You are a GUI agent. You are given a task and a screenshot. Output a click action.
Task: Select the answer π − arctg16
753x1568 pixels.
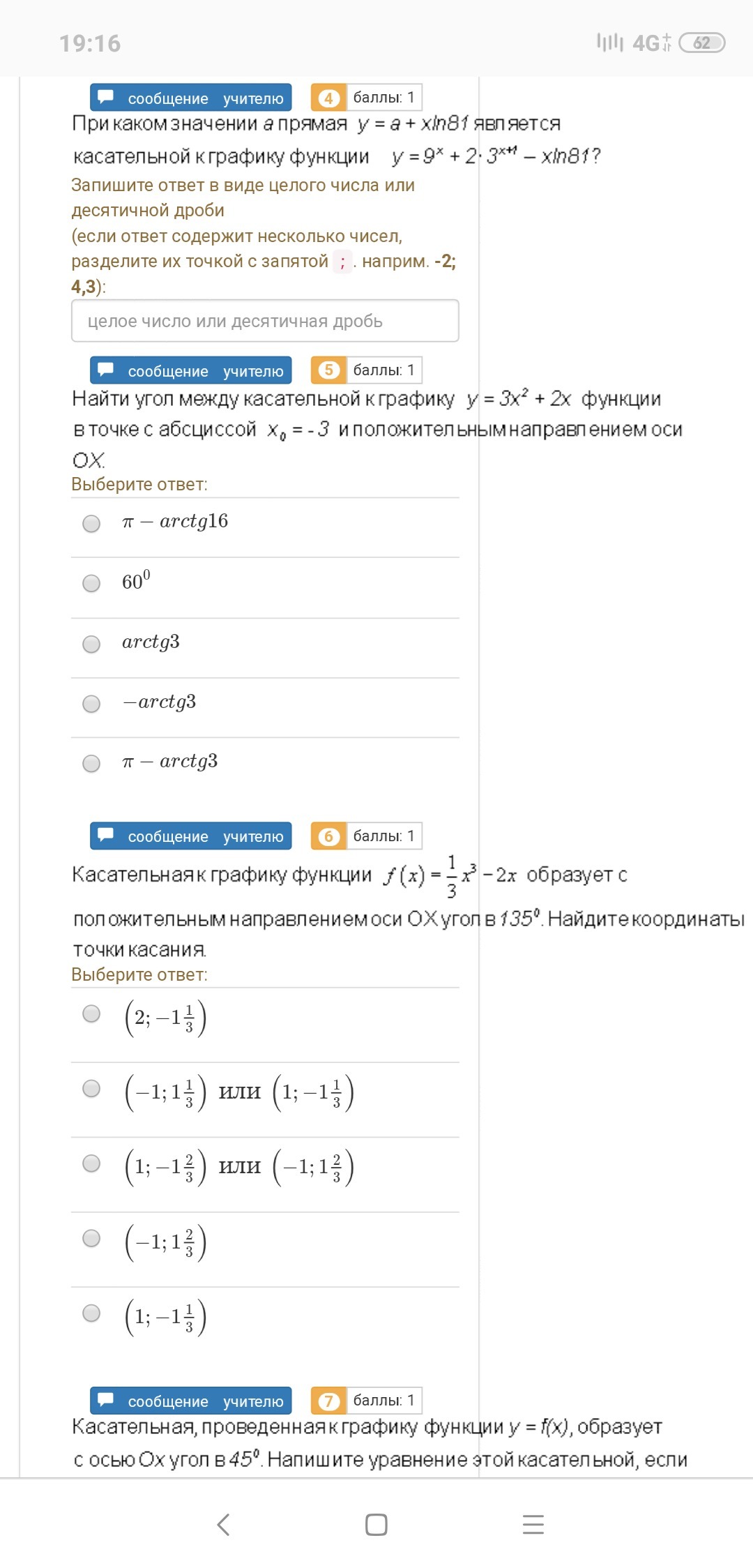[x=91, y=523]
